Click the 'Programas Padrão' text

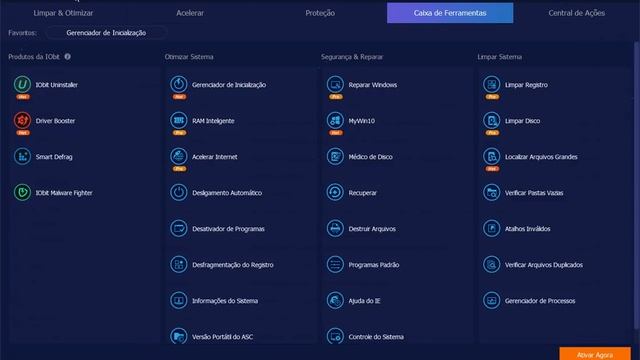373,264
